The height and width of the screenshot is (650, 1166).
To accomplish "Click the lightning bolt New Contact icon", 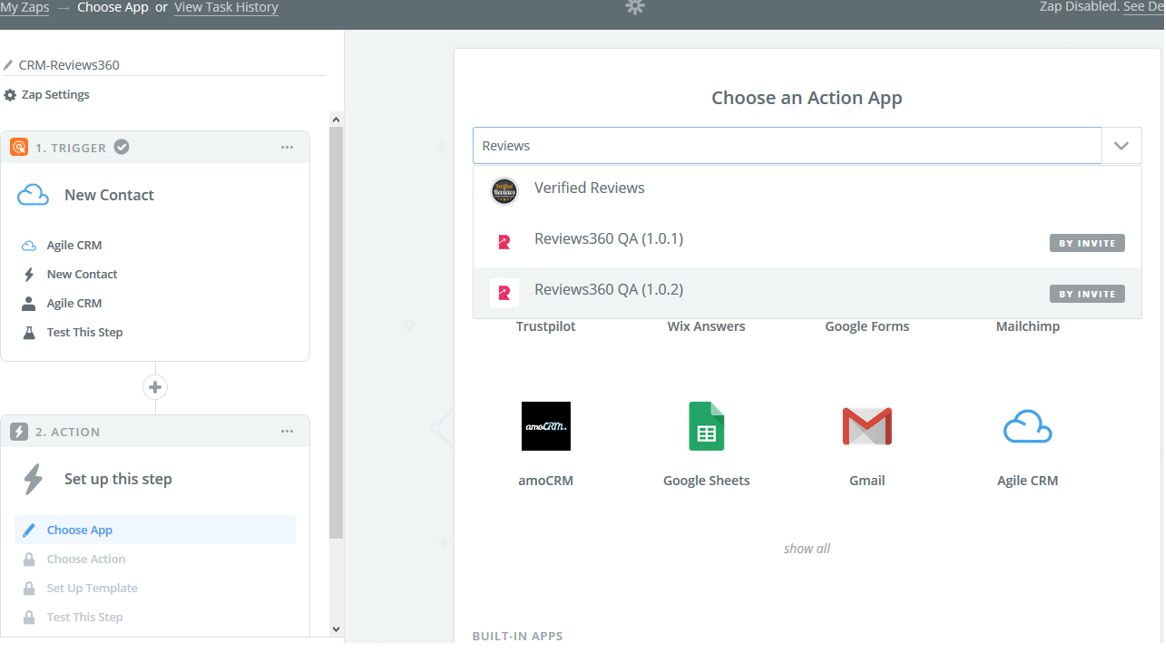I will click(x=29, y=274).
